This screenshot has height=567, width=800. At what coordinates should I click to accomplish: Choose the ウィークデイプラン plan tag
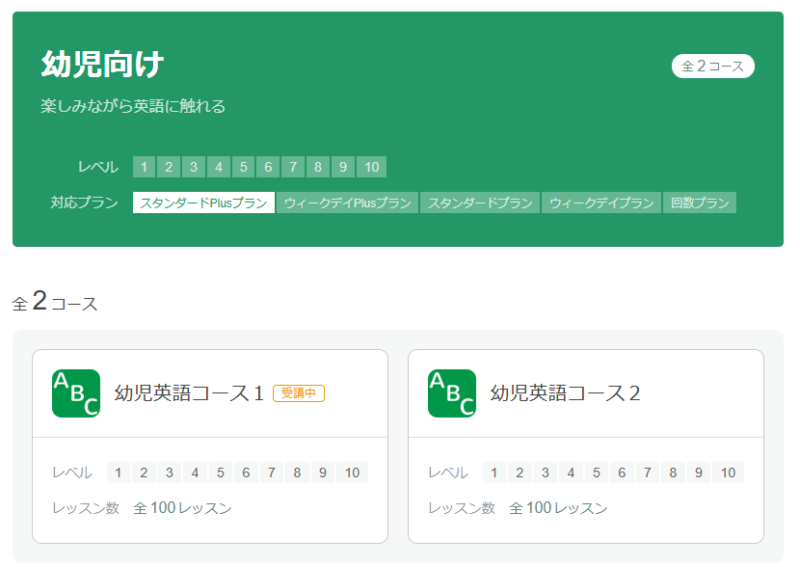pyautogui.click(x=602, y=203)
